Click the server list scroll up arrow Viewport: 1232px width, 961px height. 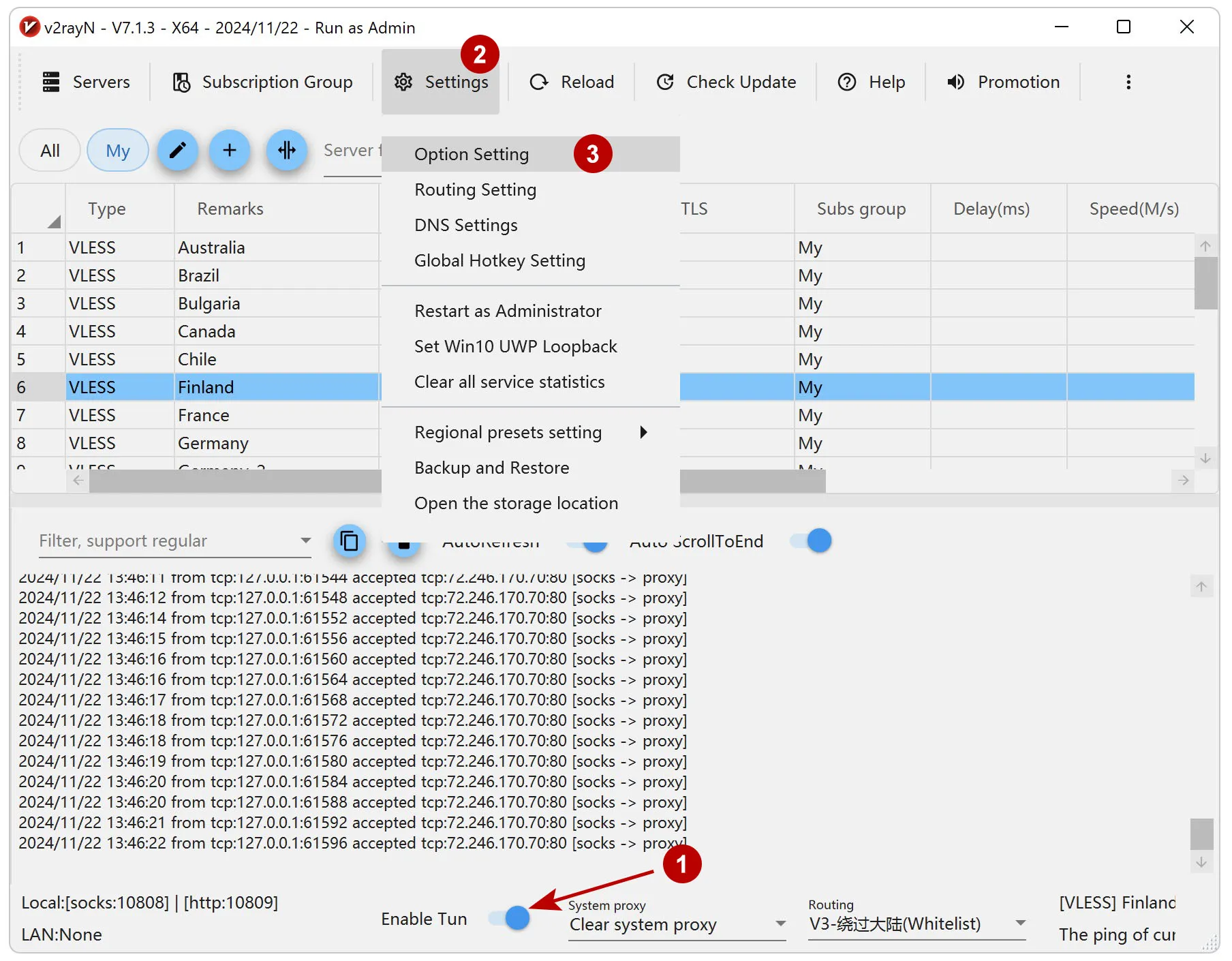[x=1205, y=245]
